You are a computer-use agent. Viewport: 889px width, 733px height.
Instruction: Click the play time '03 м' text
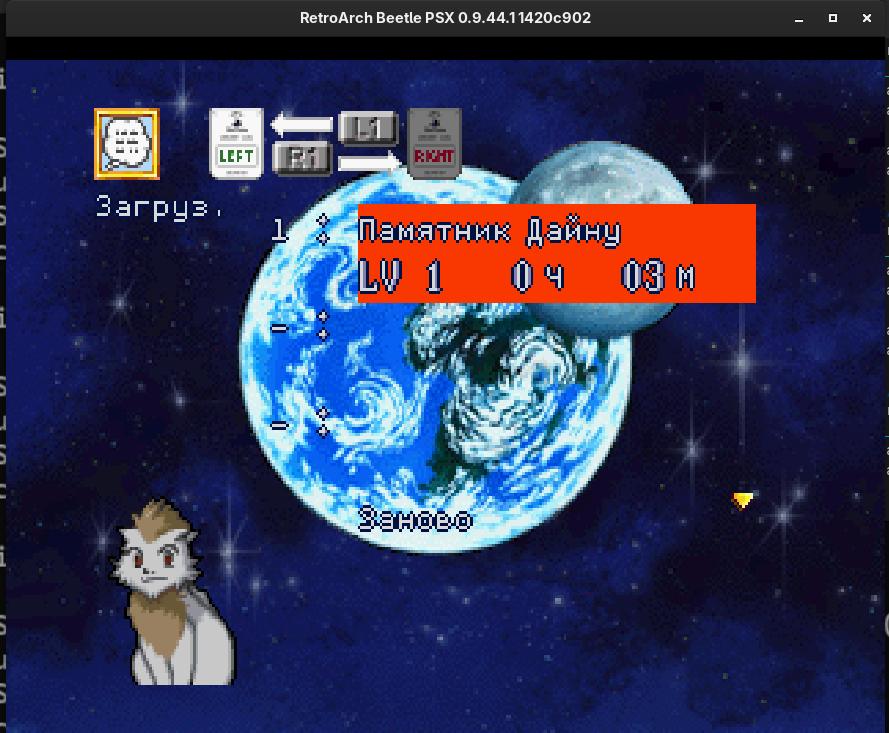[658, 277]
